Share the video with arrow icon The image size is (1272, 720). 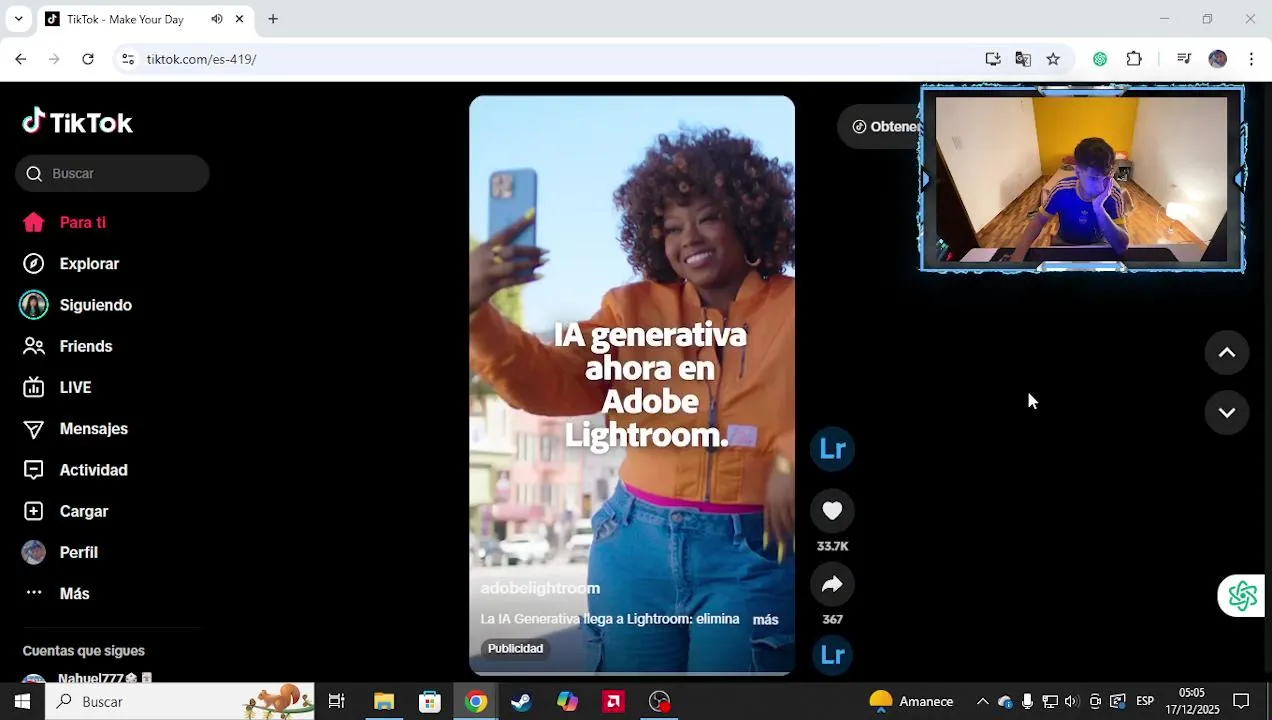[x=832, y=585]
